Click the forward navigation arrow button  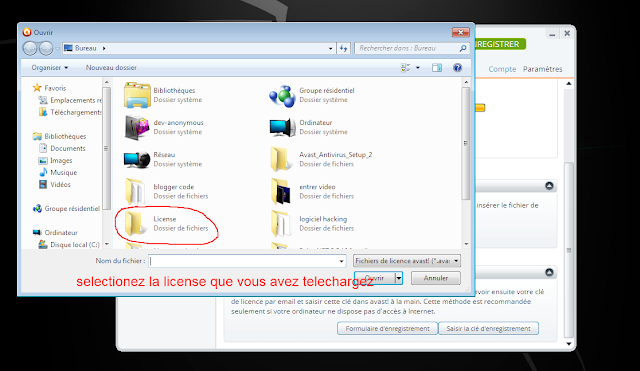(46, 48)
